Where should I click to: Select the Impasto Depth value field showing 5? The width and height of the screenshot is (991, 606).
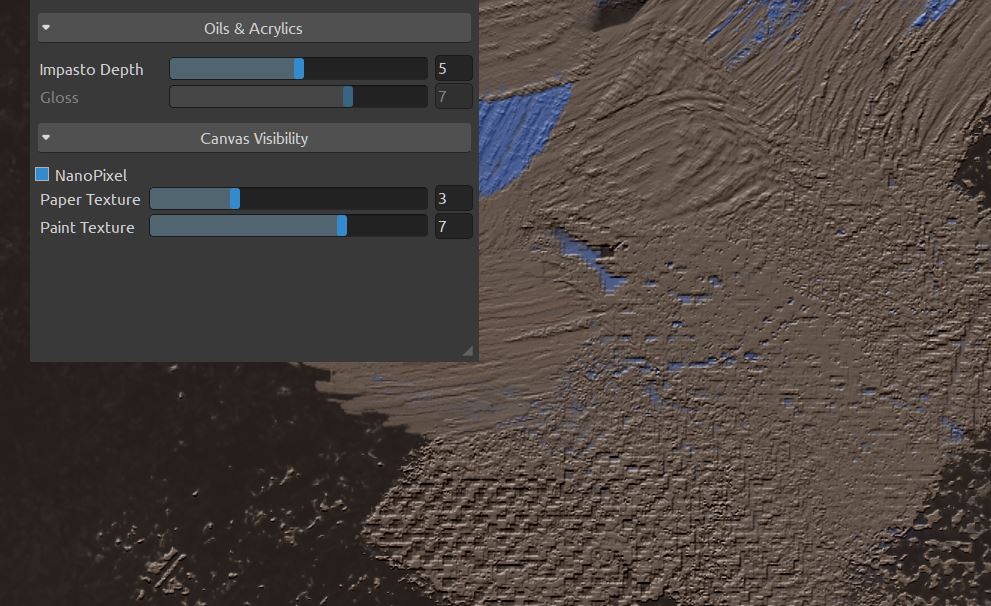pyautogui.click(x=452, y=67)
